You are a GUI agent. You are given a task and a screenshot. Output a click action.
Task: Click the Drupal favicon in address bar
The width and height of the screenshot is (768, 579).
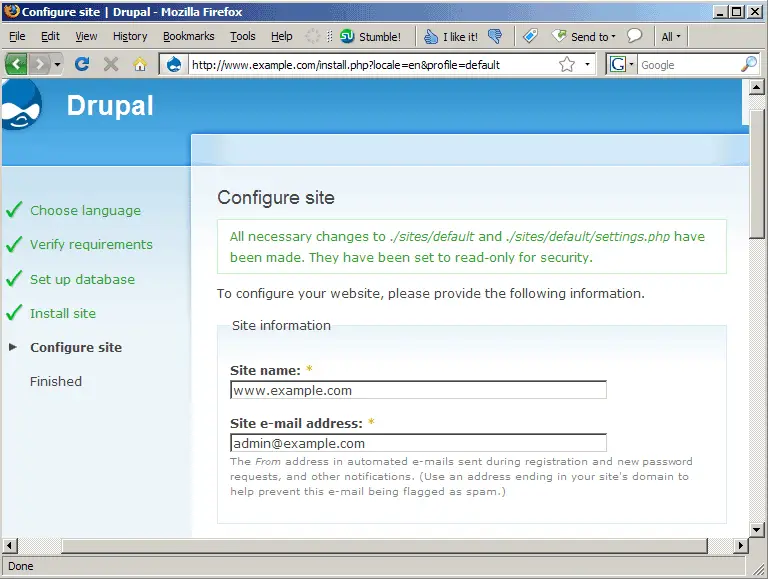point(174,65)
